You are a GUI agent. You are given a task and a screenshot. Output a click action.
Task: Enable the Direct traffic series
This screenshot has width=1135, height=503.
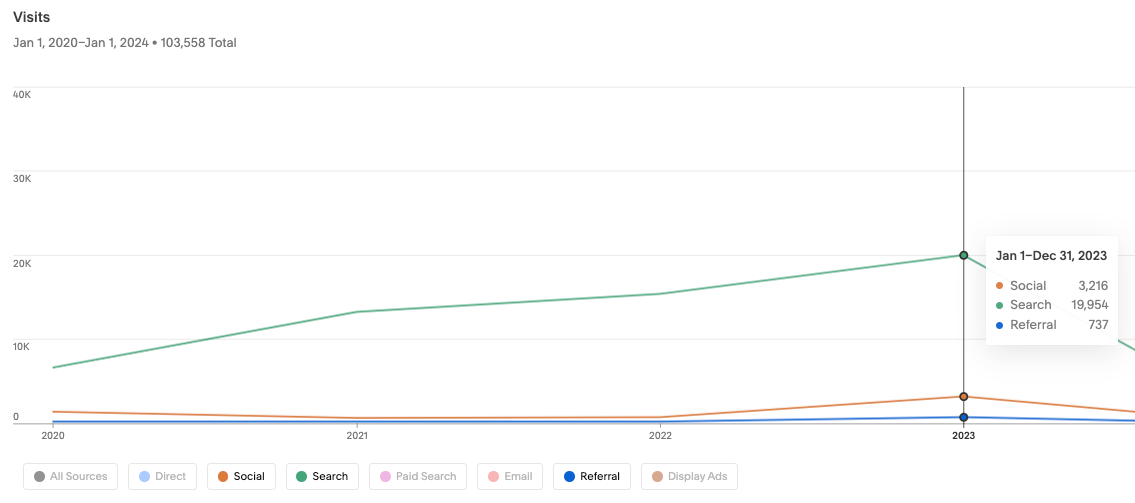[163, 476]
